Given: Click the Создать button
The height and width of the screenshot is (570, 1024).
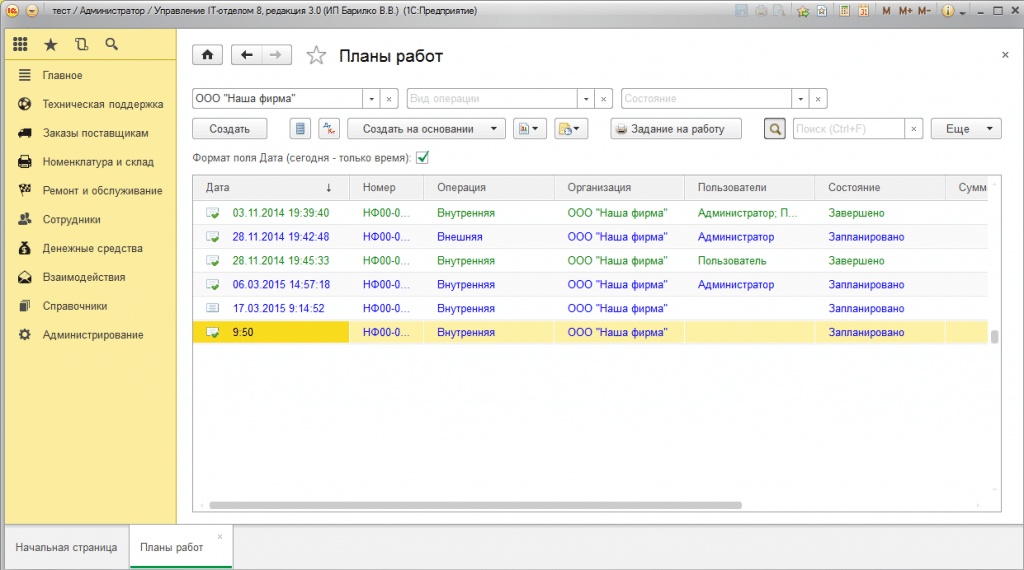Looking at the screenshot, I should pos(229,129).
